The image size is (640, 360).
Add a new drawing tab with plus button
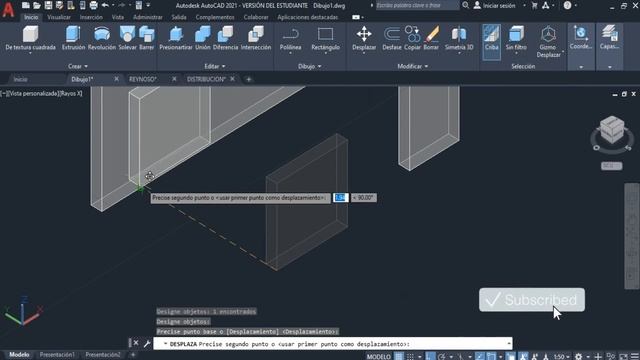249,79
